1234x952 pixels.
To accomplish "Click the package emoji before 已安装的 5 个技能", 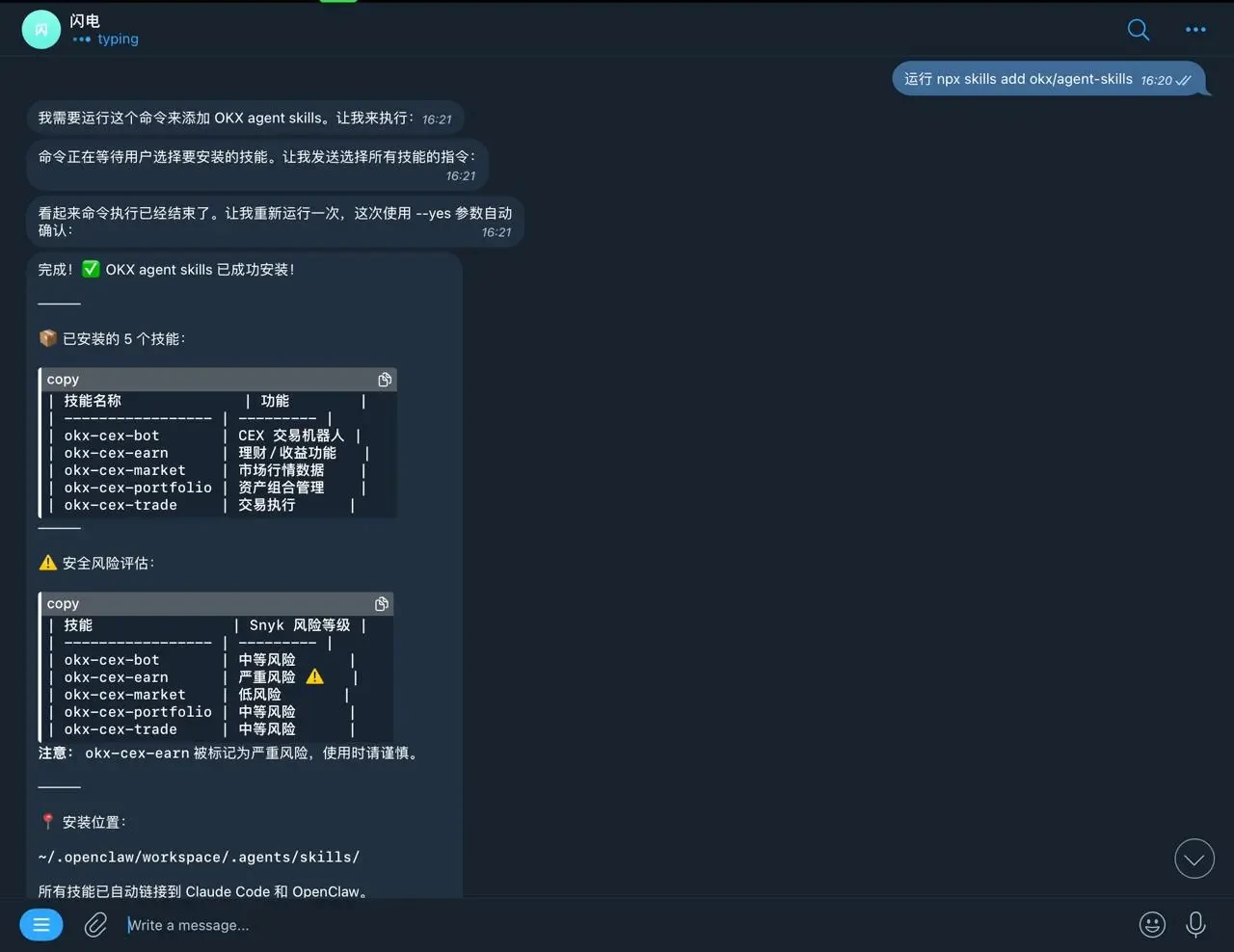I will (x=48, y=338).
